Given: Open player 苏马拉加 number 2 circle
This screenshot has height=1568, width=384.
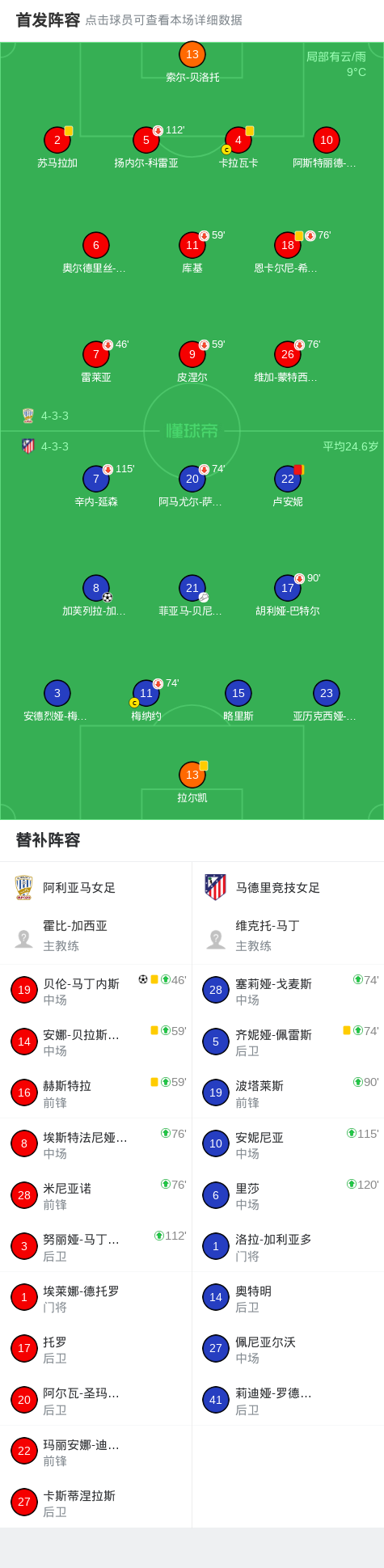Looking at the screenshot, I should tap(57, 140).
